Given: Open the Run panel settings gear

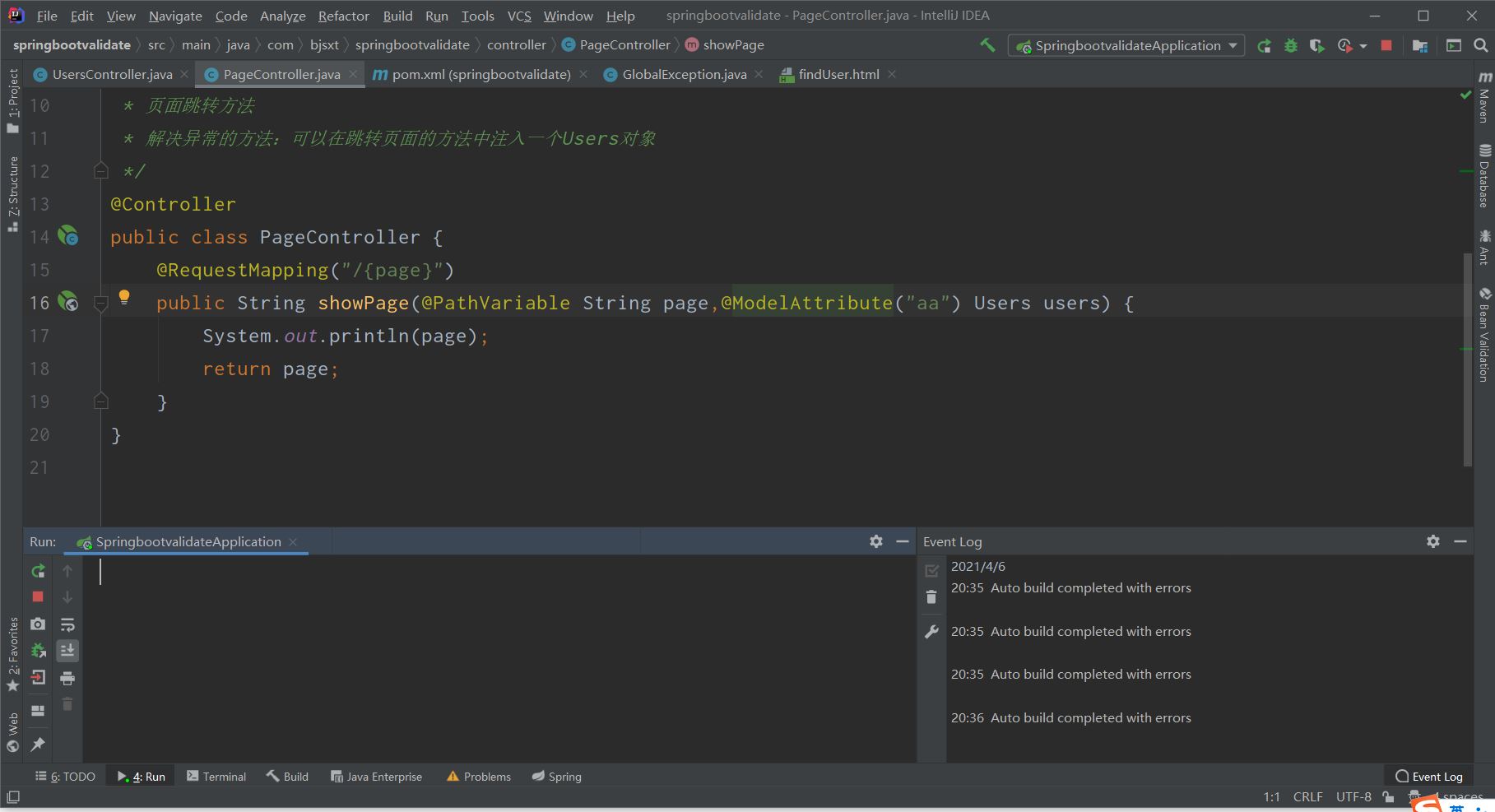Looking at the screenshot, I should pos(876,541).
